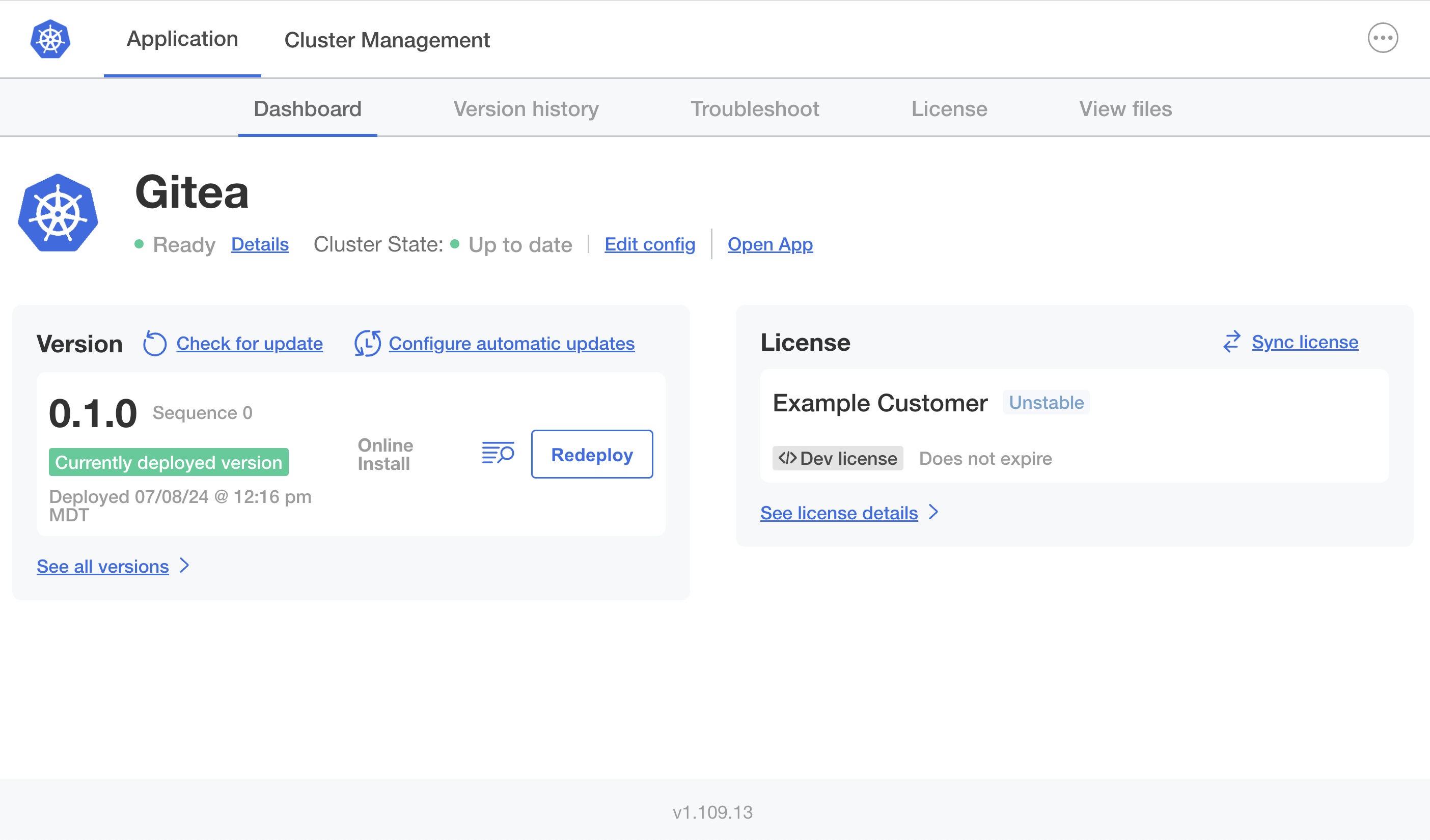The height and width of the screenshot is (840, 1430).
Task: Click chevron next to See license details
Action: tap(933, 512)
